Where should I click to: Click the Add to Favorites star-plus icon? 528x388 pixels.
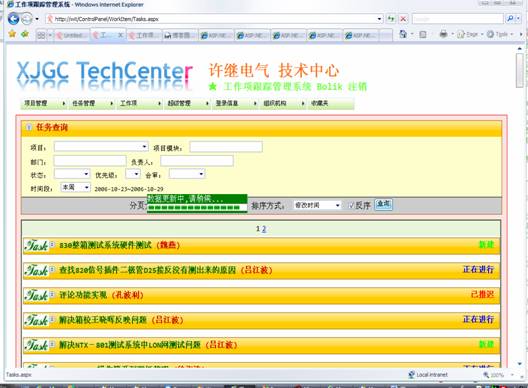tap(25, 34)
